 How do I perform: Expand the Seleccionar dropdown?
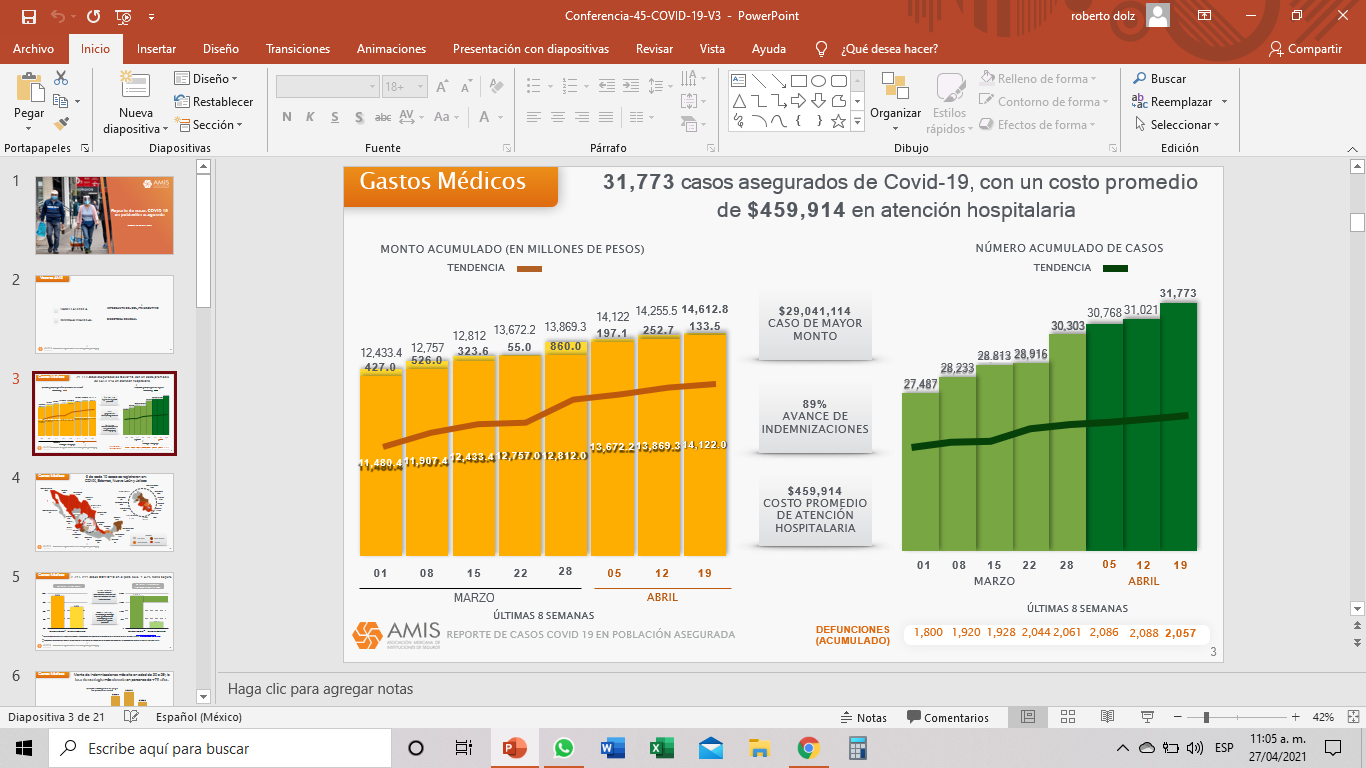click(x=1178, y=125)
